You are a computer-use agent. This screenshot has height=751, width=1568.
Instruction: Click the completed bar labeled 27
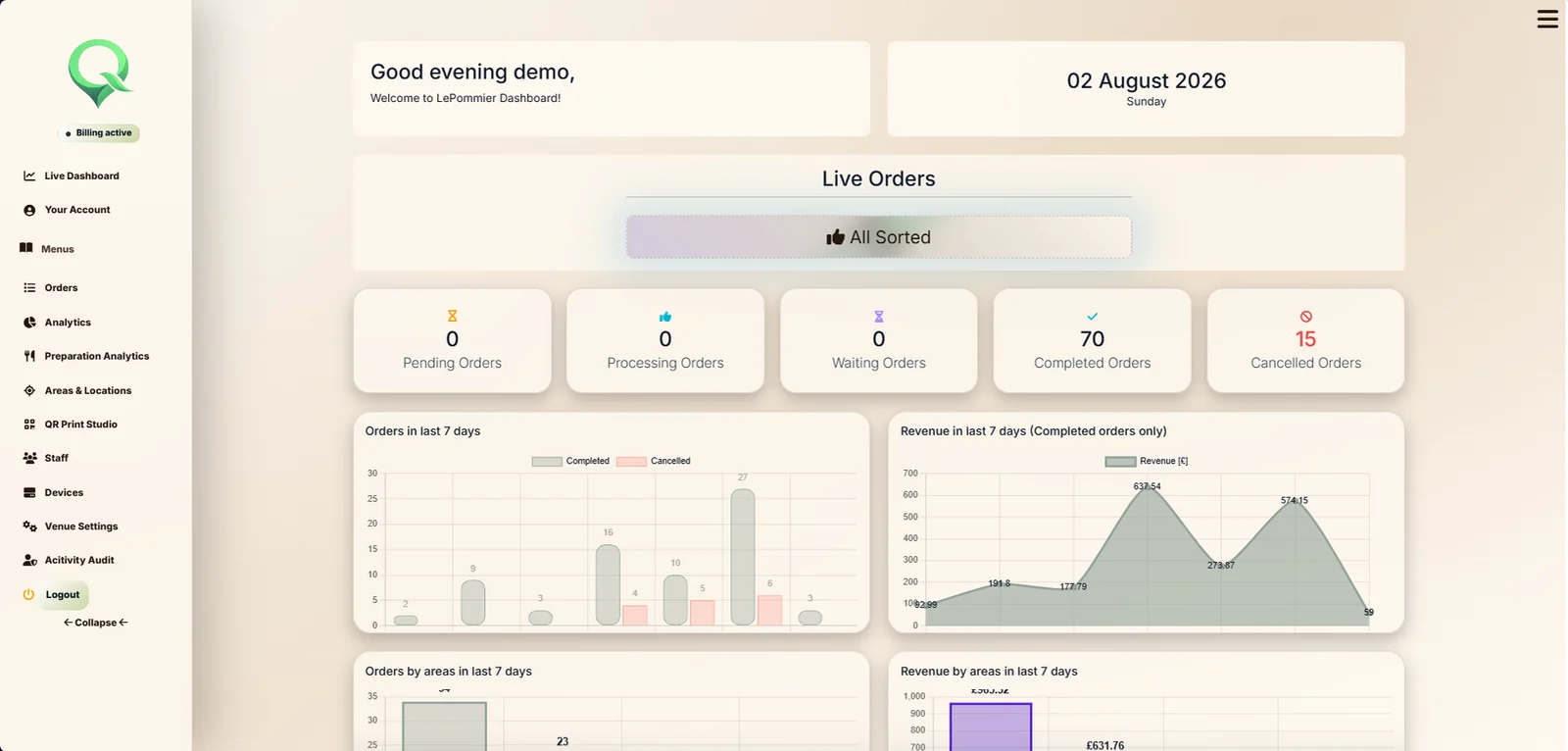(x=743, y=557)
